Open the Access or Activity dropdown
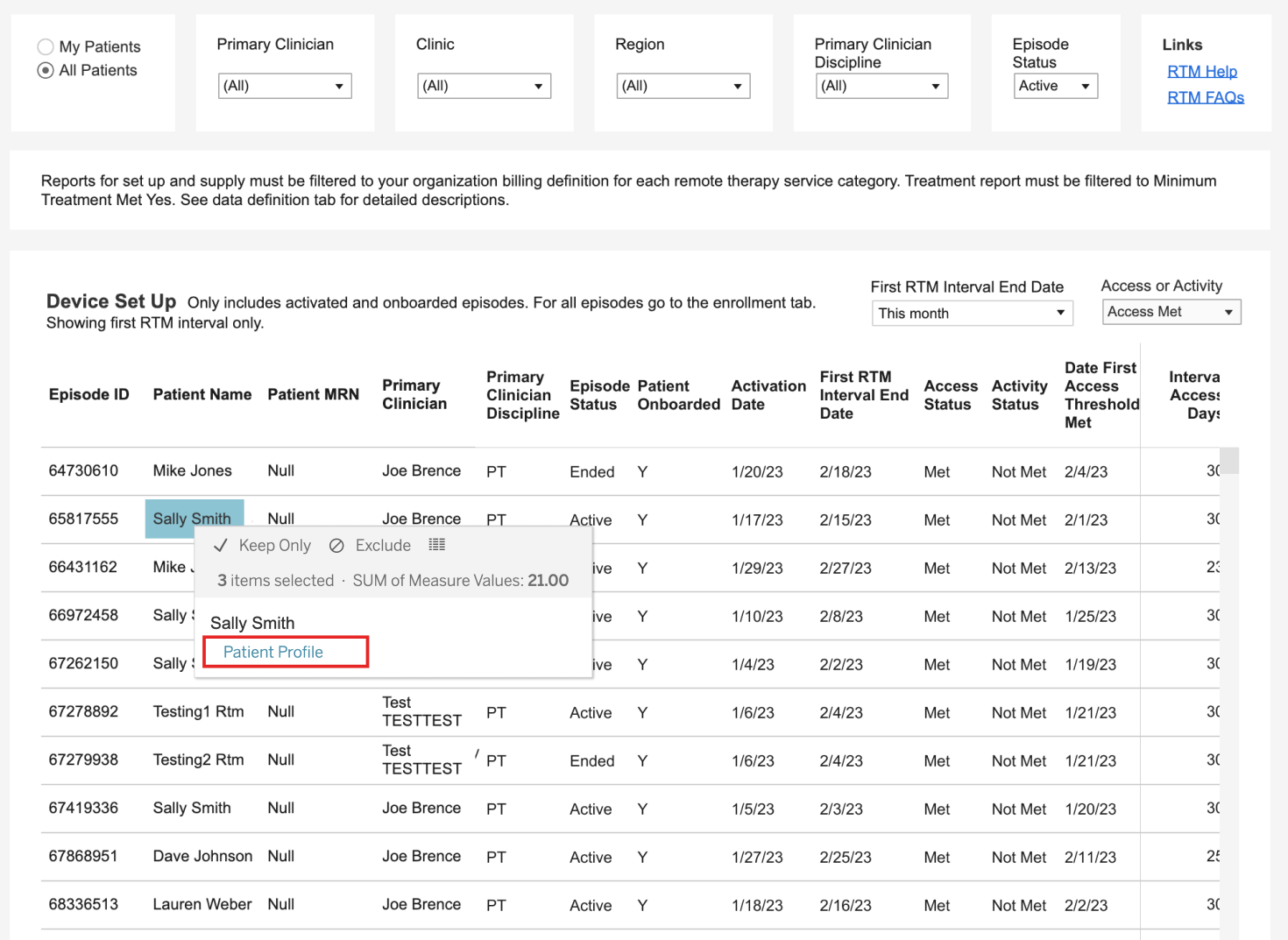Viewport: 1288px width, 940px height. 1171,312
